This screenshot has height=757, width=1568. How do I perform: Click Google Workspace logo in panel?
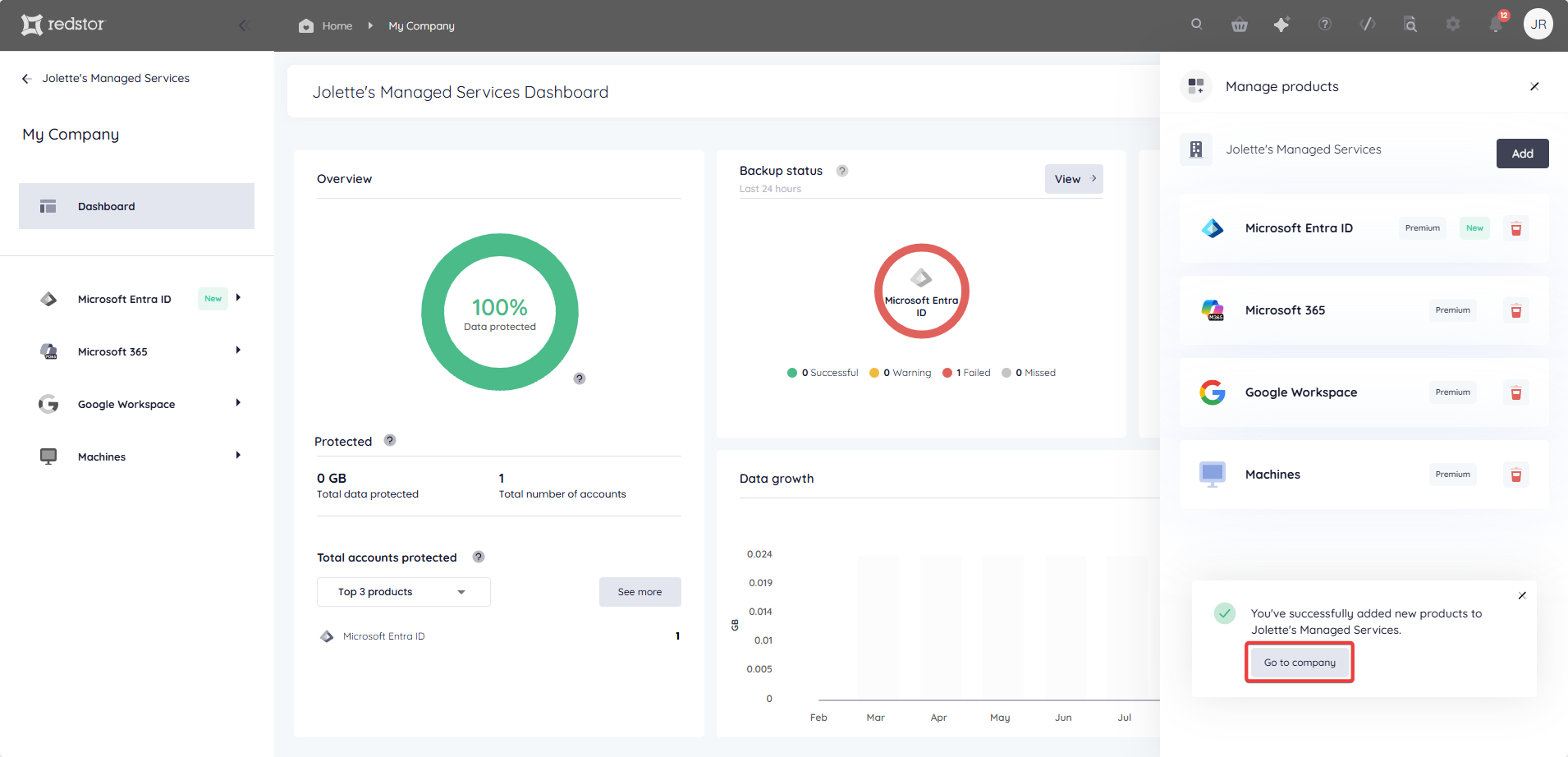coord(1213,392)
